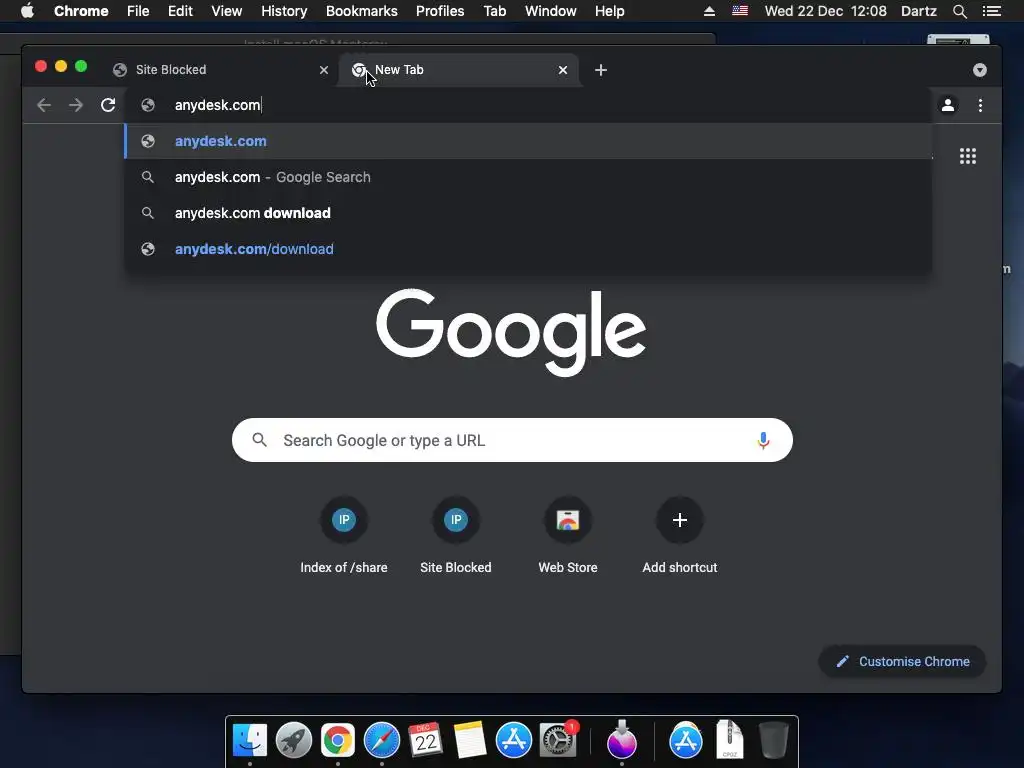Image resolution: width=1024 pixels, height=768 pixels.
Task: Click the Customise Chrome button
Action: click(x=902, y=662)
